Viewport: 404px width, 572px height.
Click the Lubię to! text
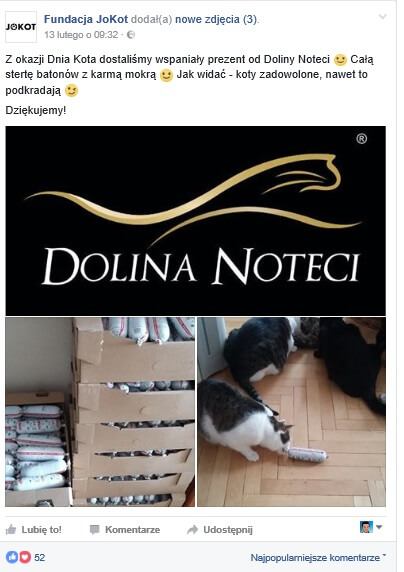(x=42, y=530)
